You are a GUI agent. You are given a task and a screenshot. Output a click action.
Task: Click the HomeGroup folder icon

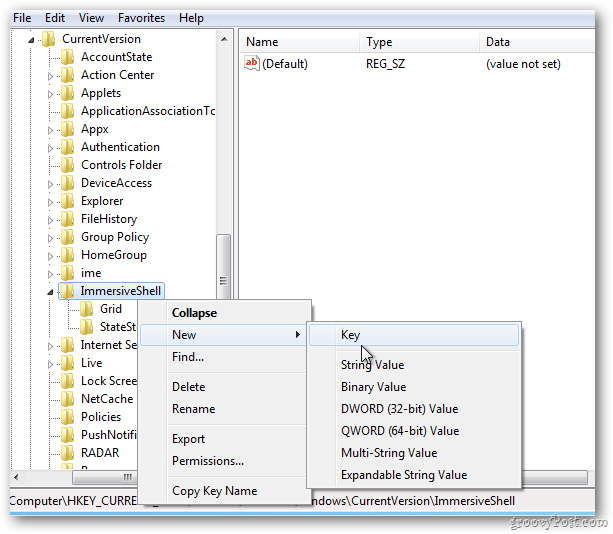click(x=68, y=255)
